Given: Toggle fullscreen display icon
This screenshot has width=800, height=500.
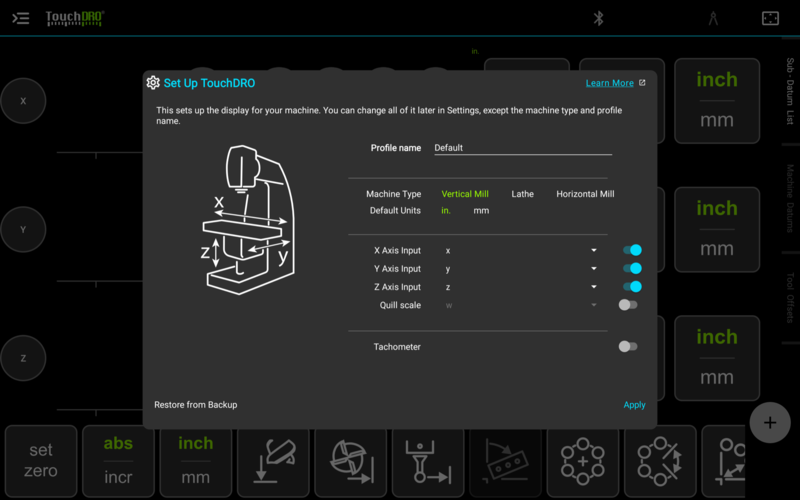Looking at the screenshot, I should (770, 18).
